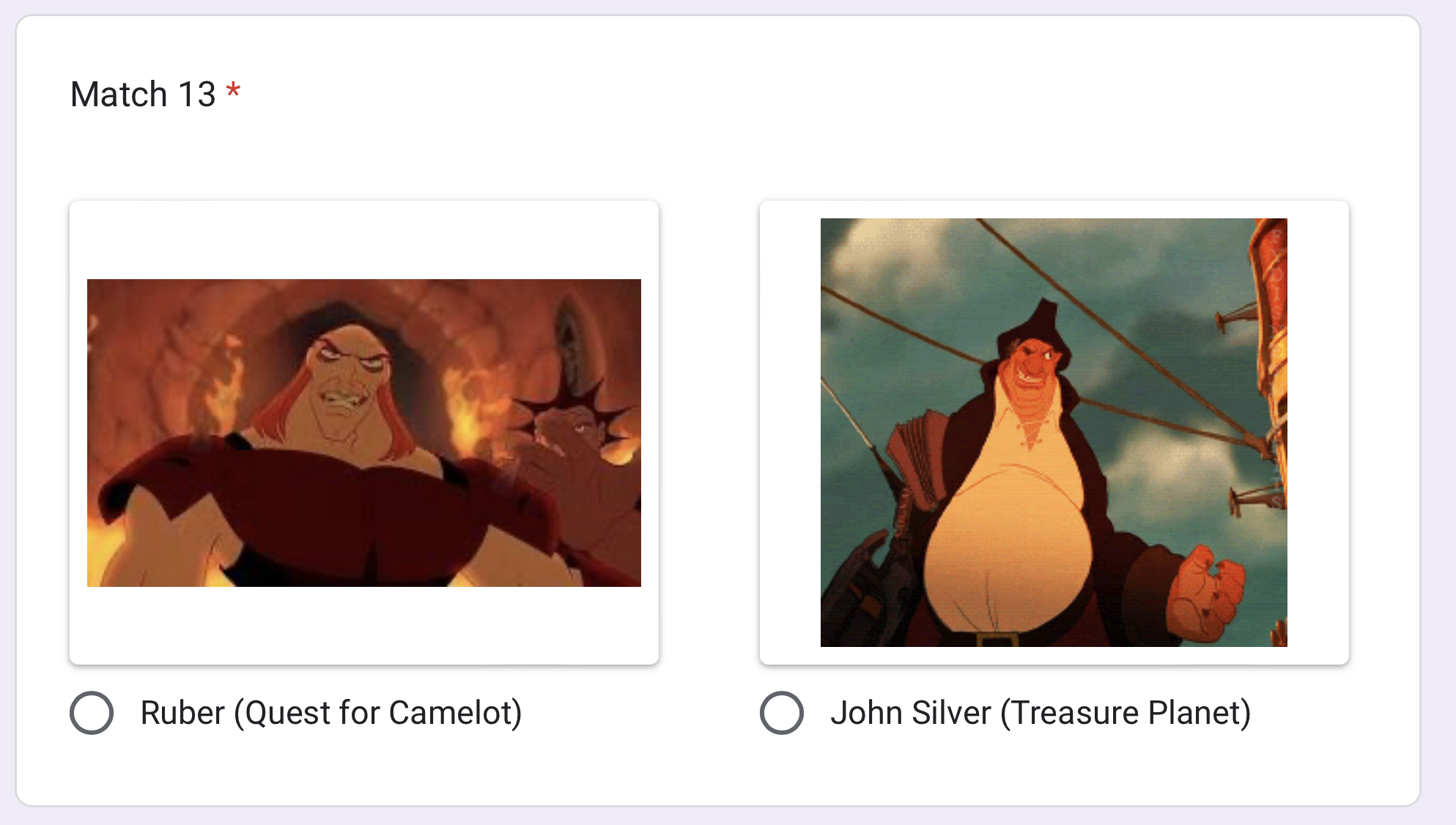
Task: Click John Silver's grinning face
Action: [x=1033, y=369]
